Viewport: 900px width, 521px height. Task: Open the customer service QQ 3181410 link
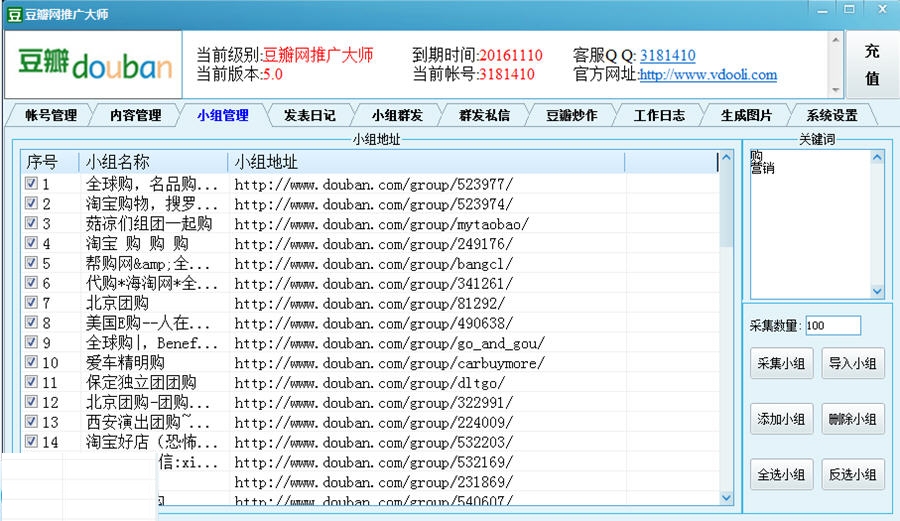(668, 55)
